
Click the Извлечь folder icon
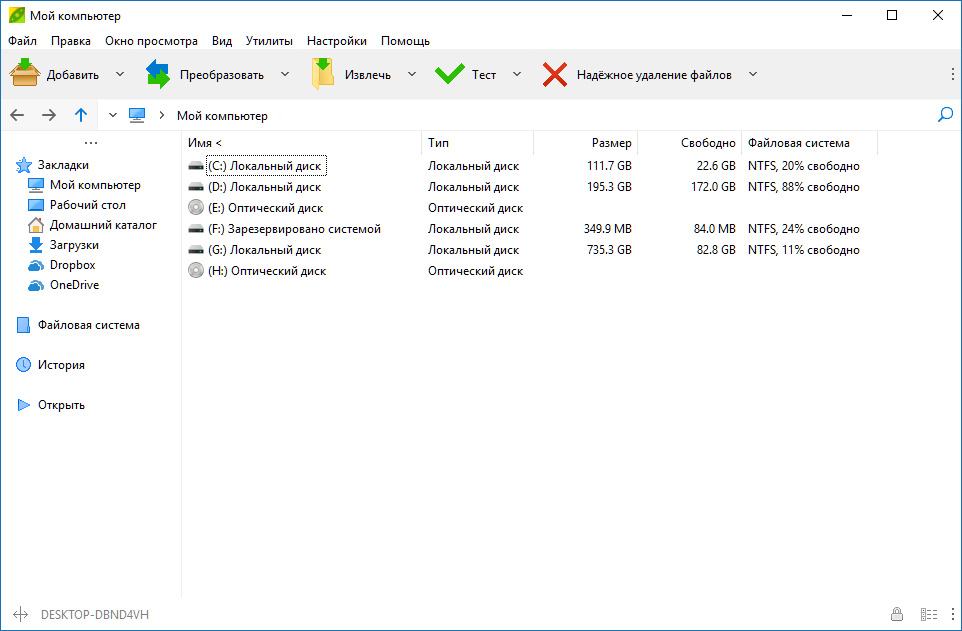pos(323,74)
